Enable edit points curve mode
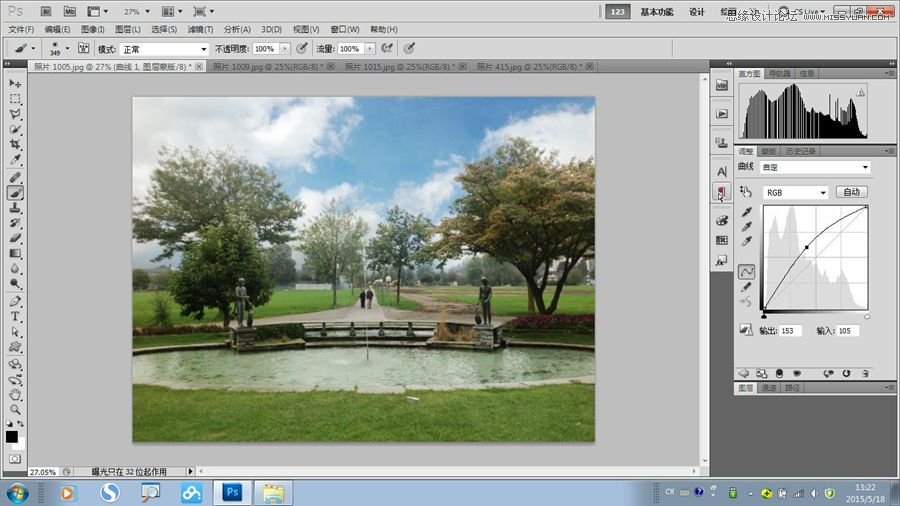Image resolution: width=900 pixels, height=506 pixels. click(746, 272)
